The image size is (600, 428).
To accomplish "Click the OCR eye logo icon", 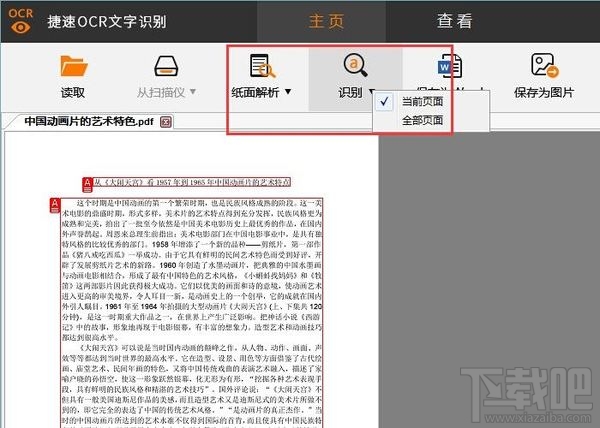I will pyautogui.click(x=21, y=21).
